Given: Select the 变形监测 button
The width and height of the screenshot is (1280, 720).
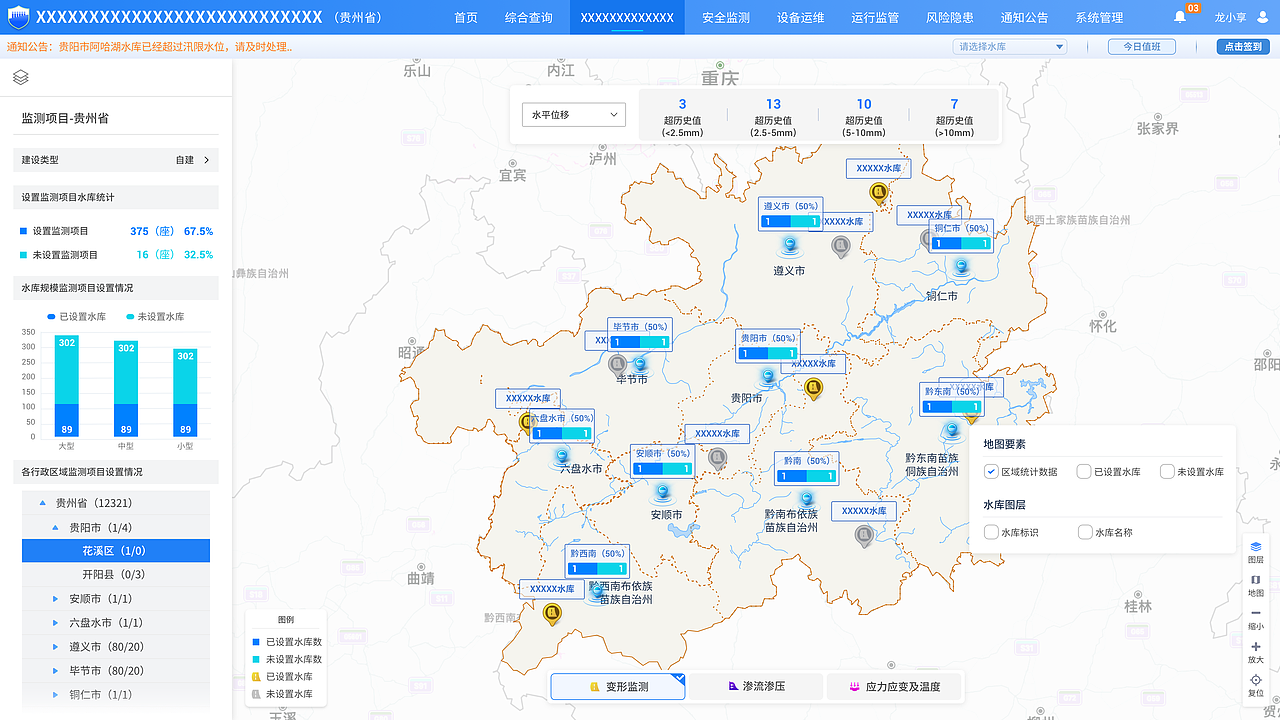Looking at the screenshot, I should (x=618, y=687).
